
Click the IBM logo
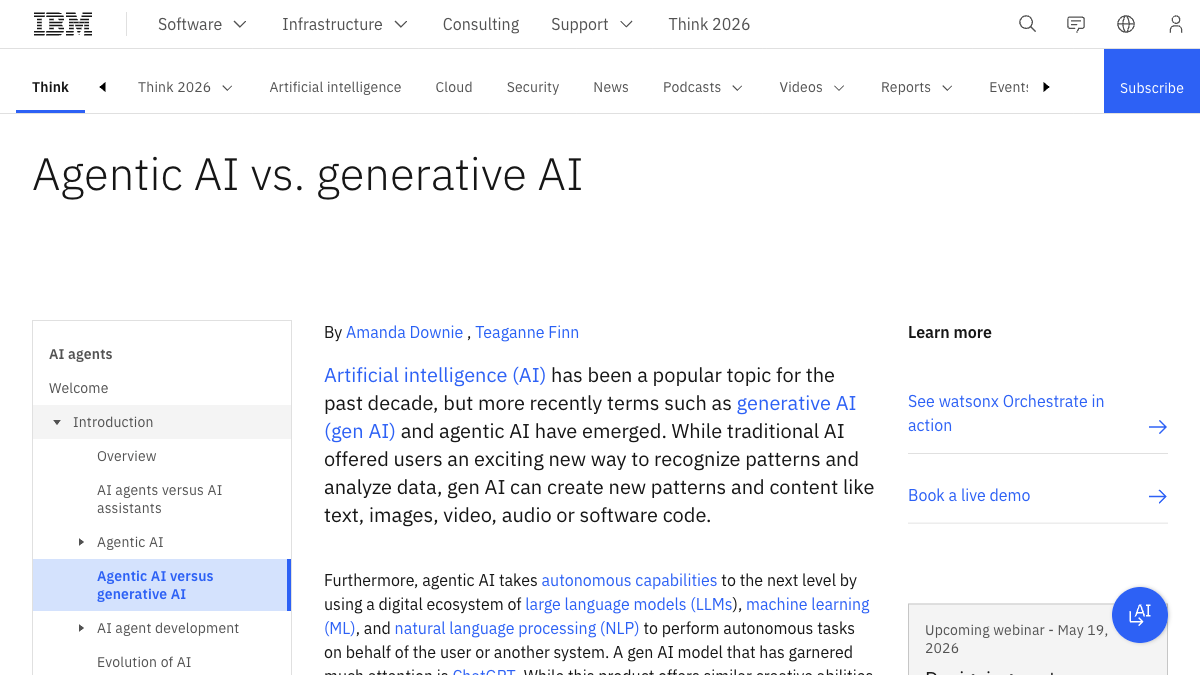coord(62,22)
